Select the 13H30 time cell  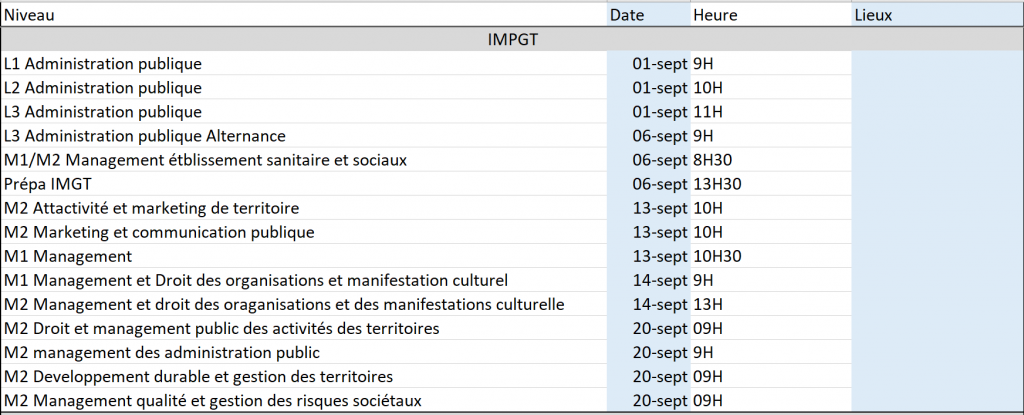click(x=771, y=184)
